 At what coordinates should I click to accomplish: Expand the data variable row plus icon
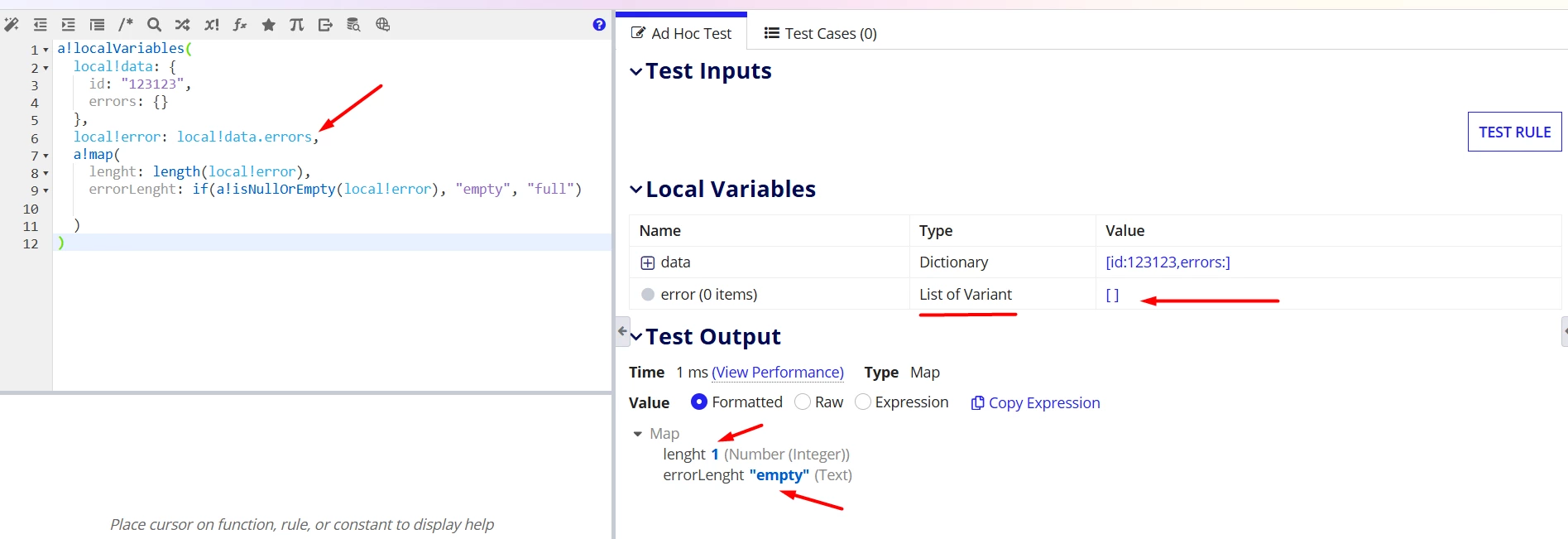(x=648, y=263)
